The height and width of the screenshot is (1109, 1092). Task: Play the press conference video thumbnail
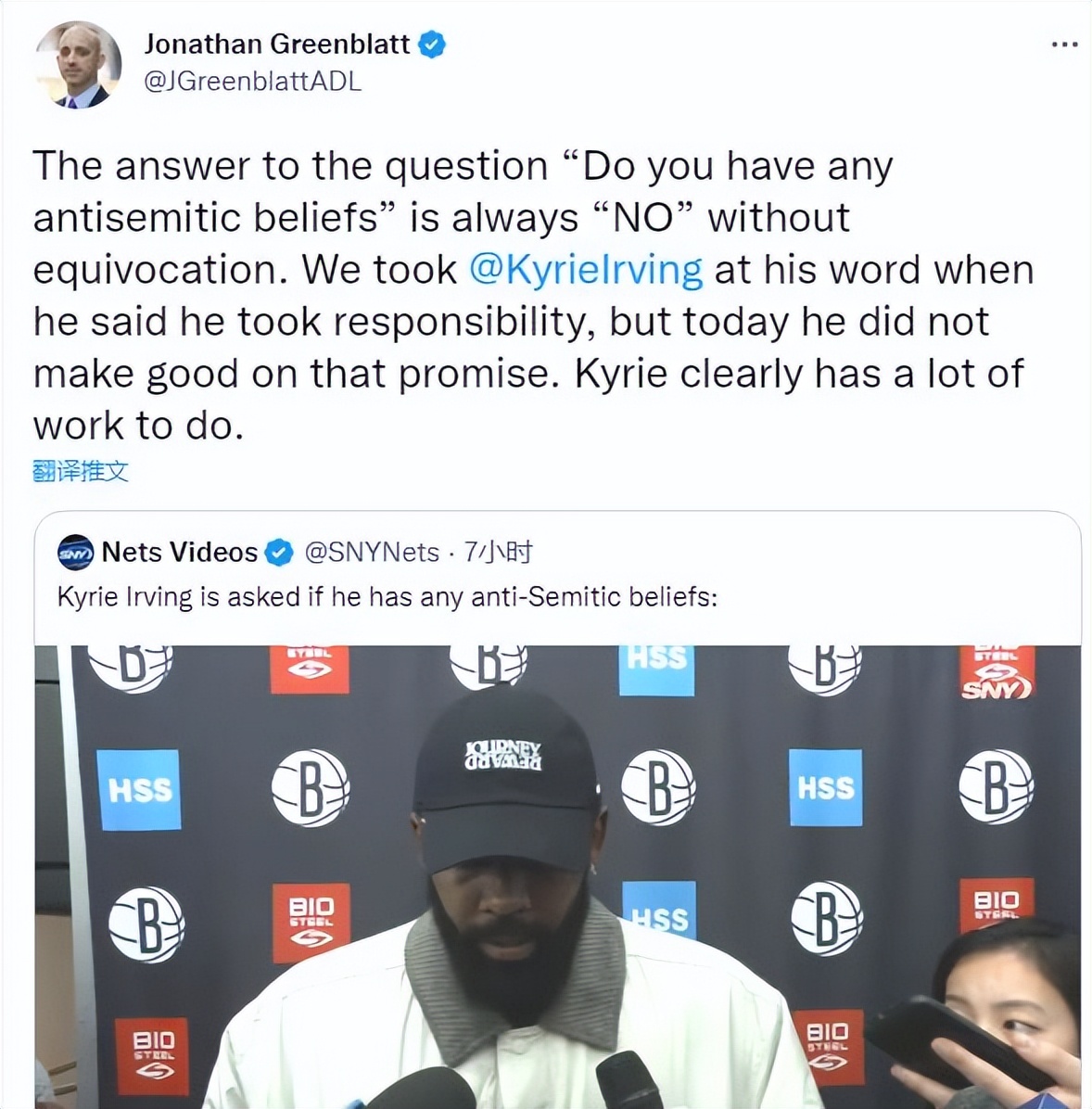click(x=558, y=877)
